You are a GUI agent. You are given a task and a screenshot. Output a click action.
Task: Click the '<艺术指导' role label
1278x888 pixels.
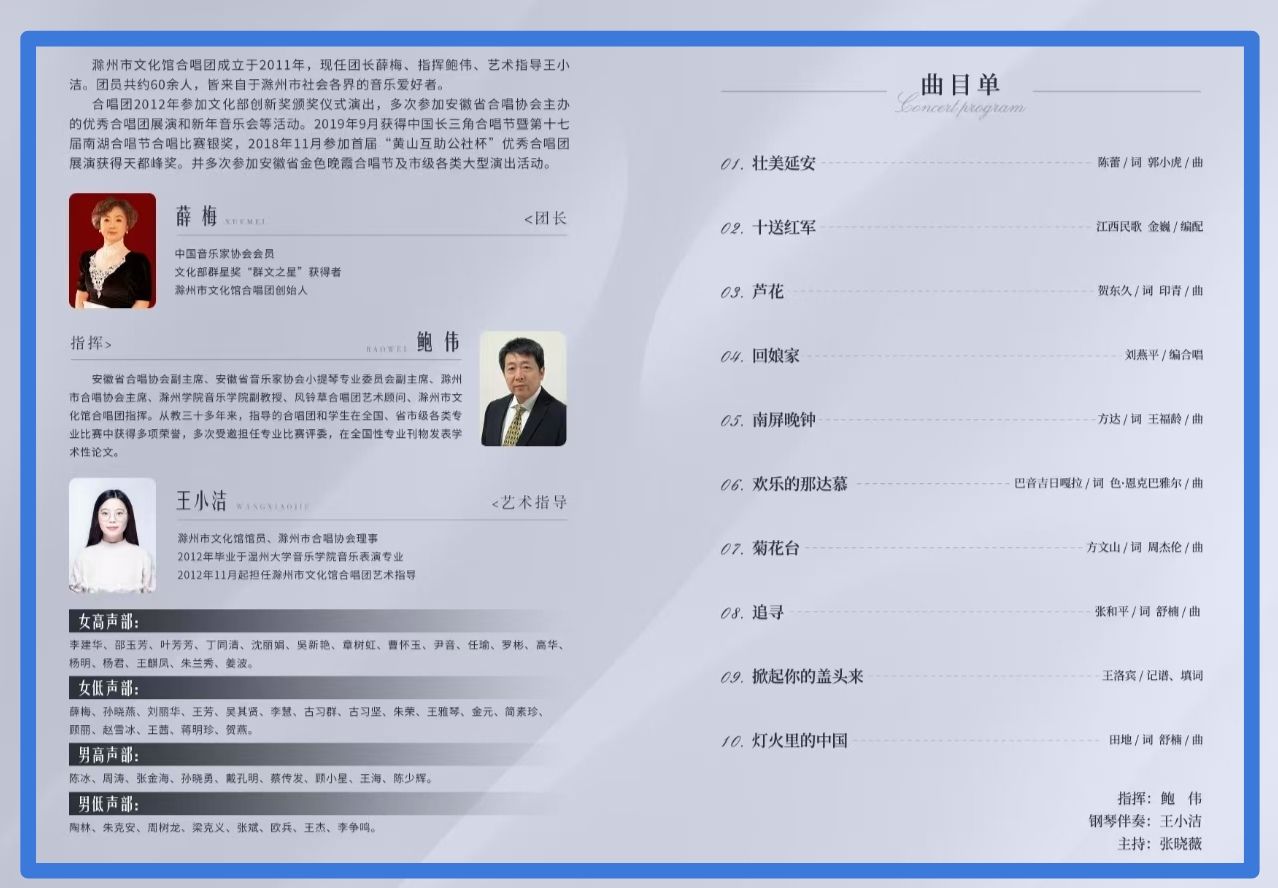pos(529,503)
